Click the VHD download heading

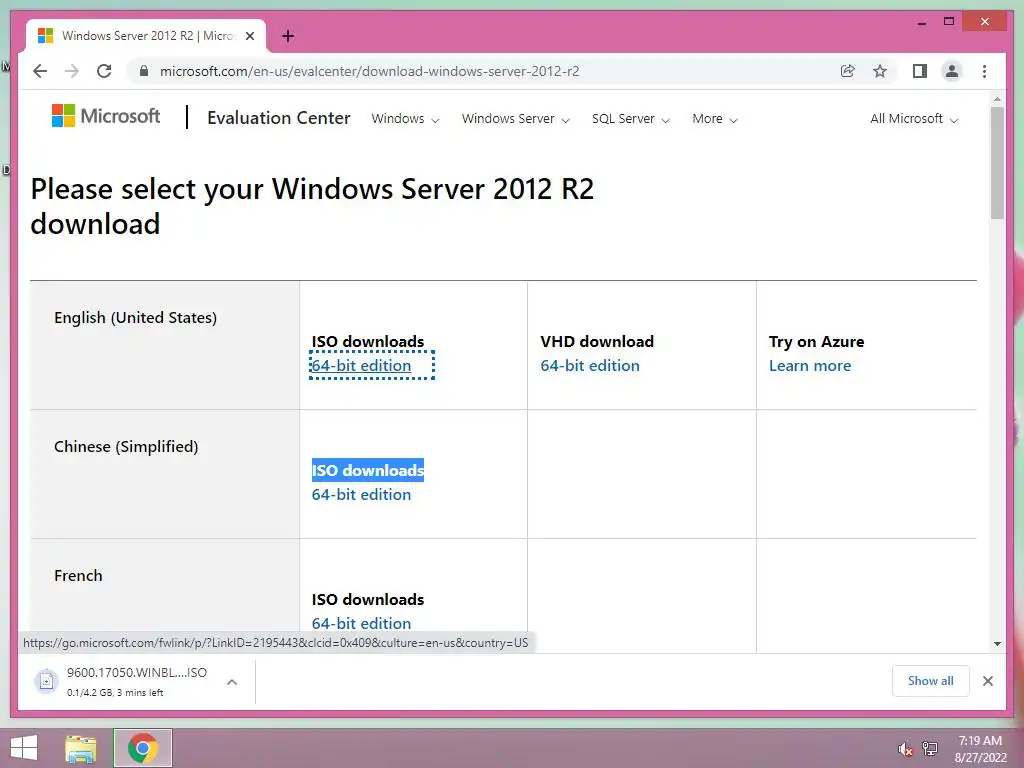coord(597,342)
